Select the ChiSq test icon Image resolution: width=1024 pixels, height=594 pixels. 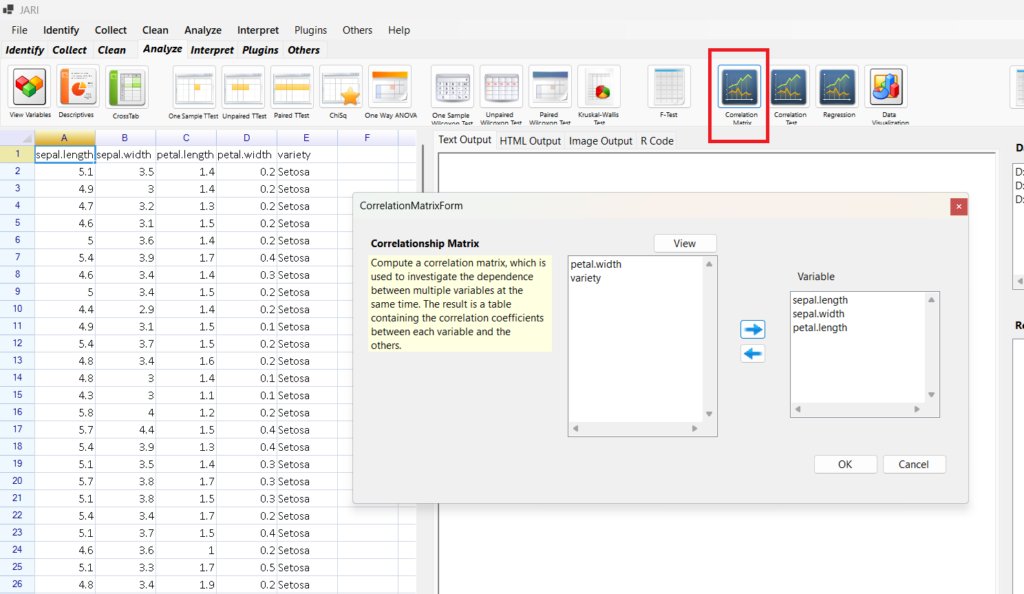point(340,88)
